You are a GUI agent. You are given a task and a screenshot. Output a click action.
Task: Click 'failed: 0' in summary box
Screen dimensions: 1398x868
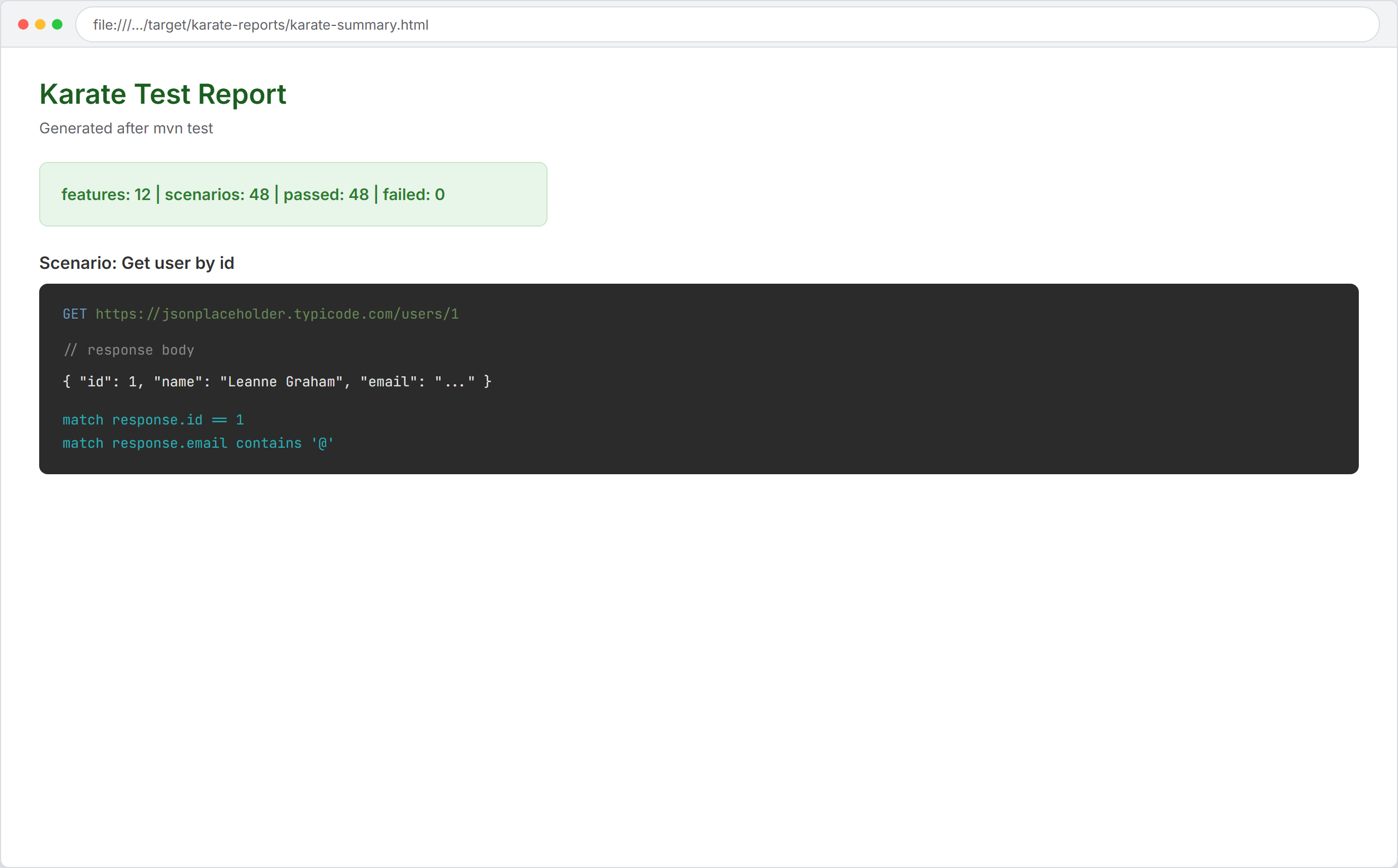414,195
